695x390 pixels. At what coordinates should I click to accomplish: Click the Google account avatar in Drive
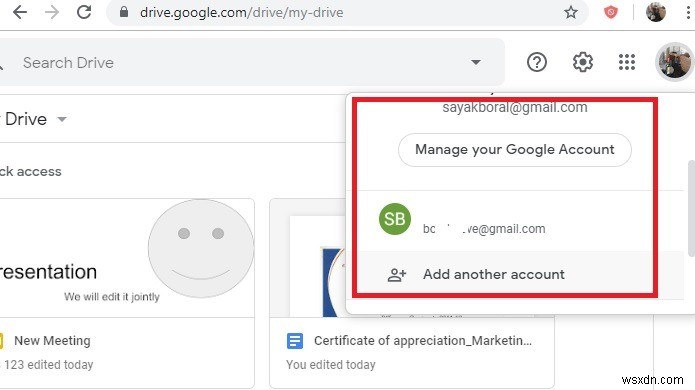675,62
